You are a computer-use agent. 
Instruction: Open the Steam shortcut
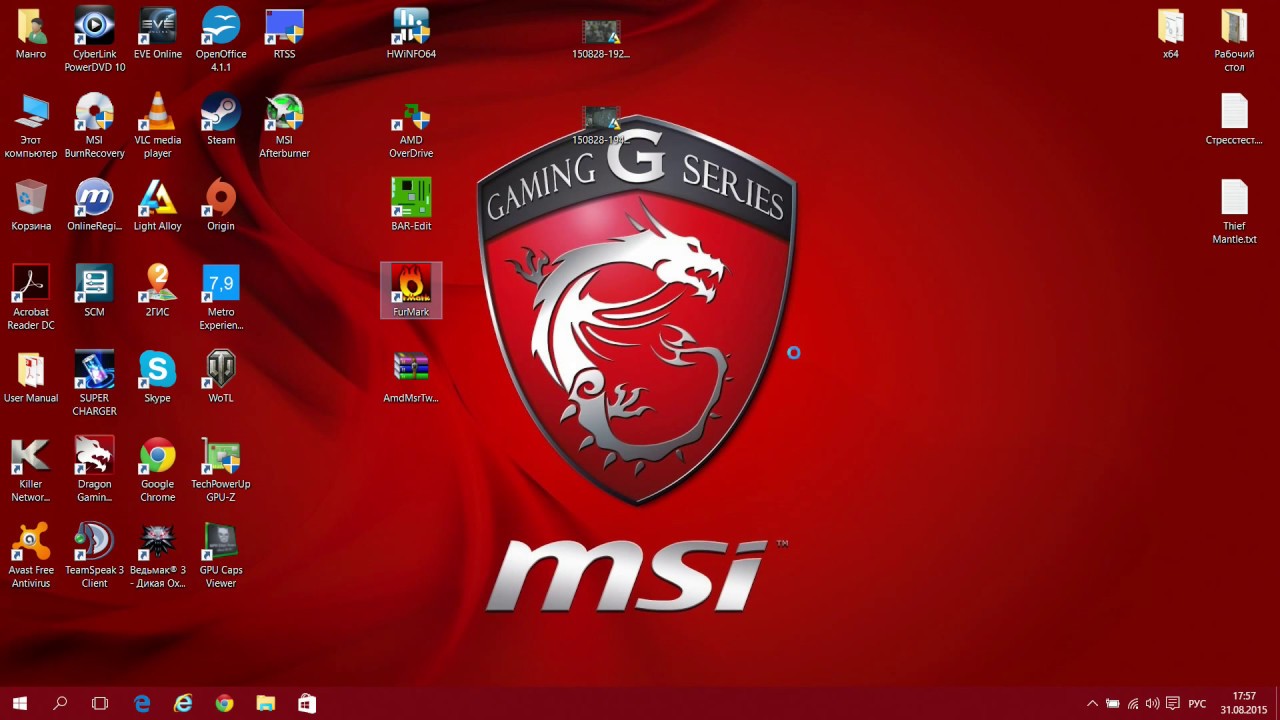[221, 120]
